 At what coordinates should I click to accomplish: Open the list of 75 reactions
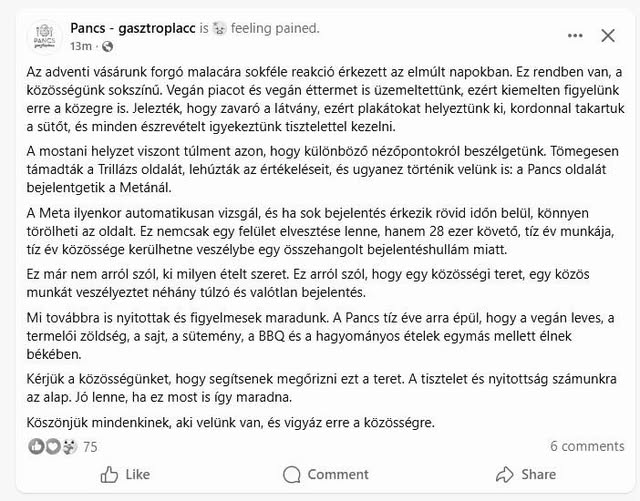click(x=90, y=447)
